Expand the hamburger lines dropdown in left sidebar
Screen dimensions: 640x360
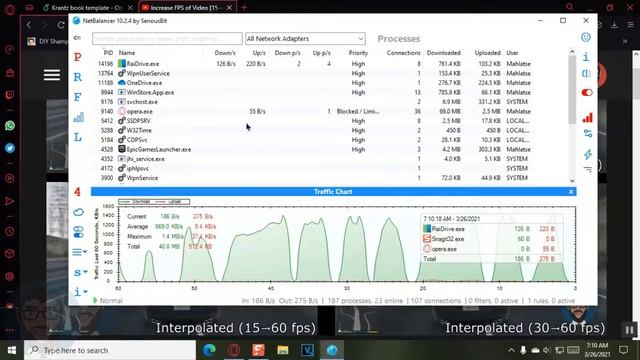pyautogui.click(x=80, y=252)
